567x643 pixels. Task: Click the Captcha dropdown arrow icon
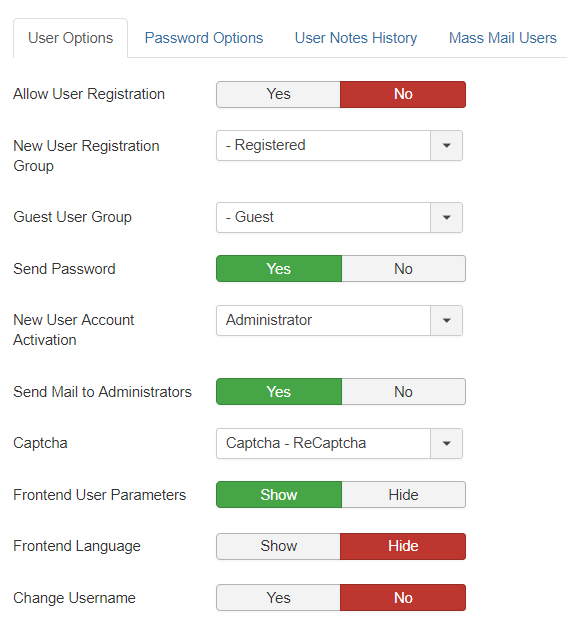pos(446,443)
